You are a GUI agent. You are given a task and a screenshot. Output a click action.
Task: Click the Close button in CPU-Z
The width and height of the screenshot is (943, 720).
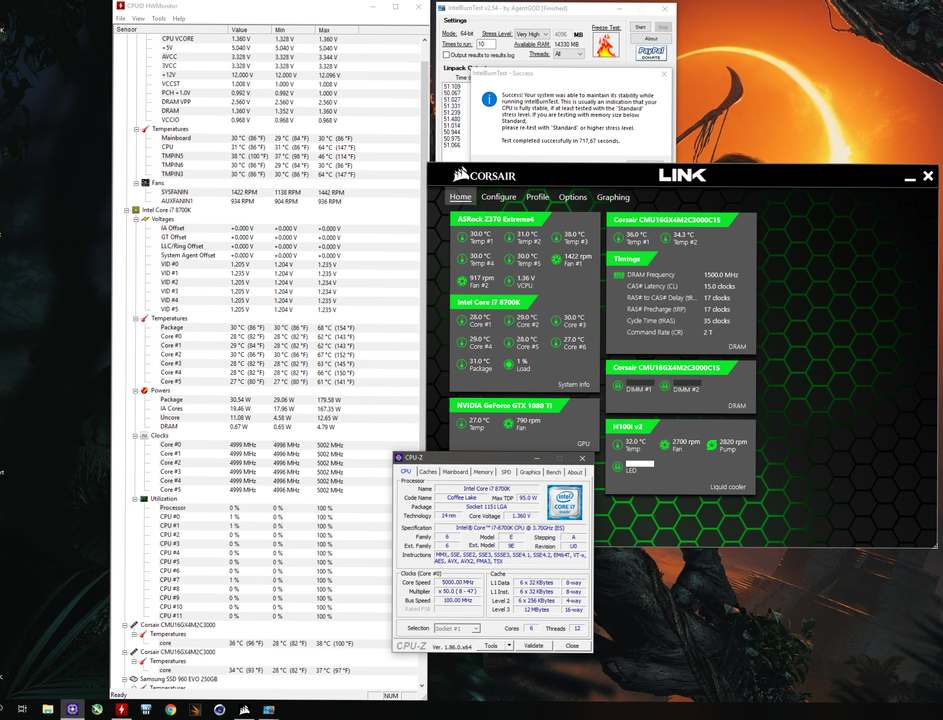(x=572, y=645)
